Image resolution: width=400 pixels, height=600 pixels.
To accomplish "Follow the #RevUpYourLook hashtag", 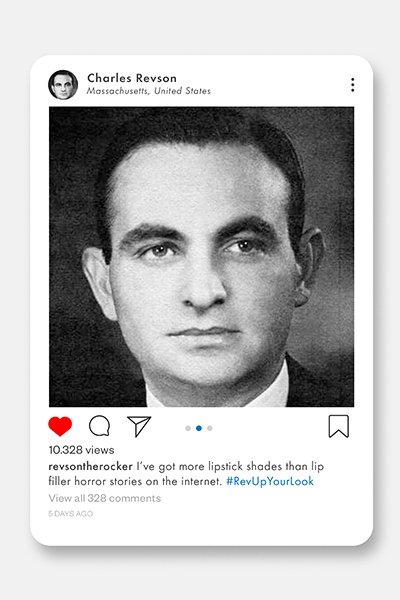I will (270, 481).
